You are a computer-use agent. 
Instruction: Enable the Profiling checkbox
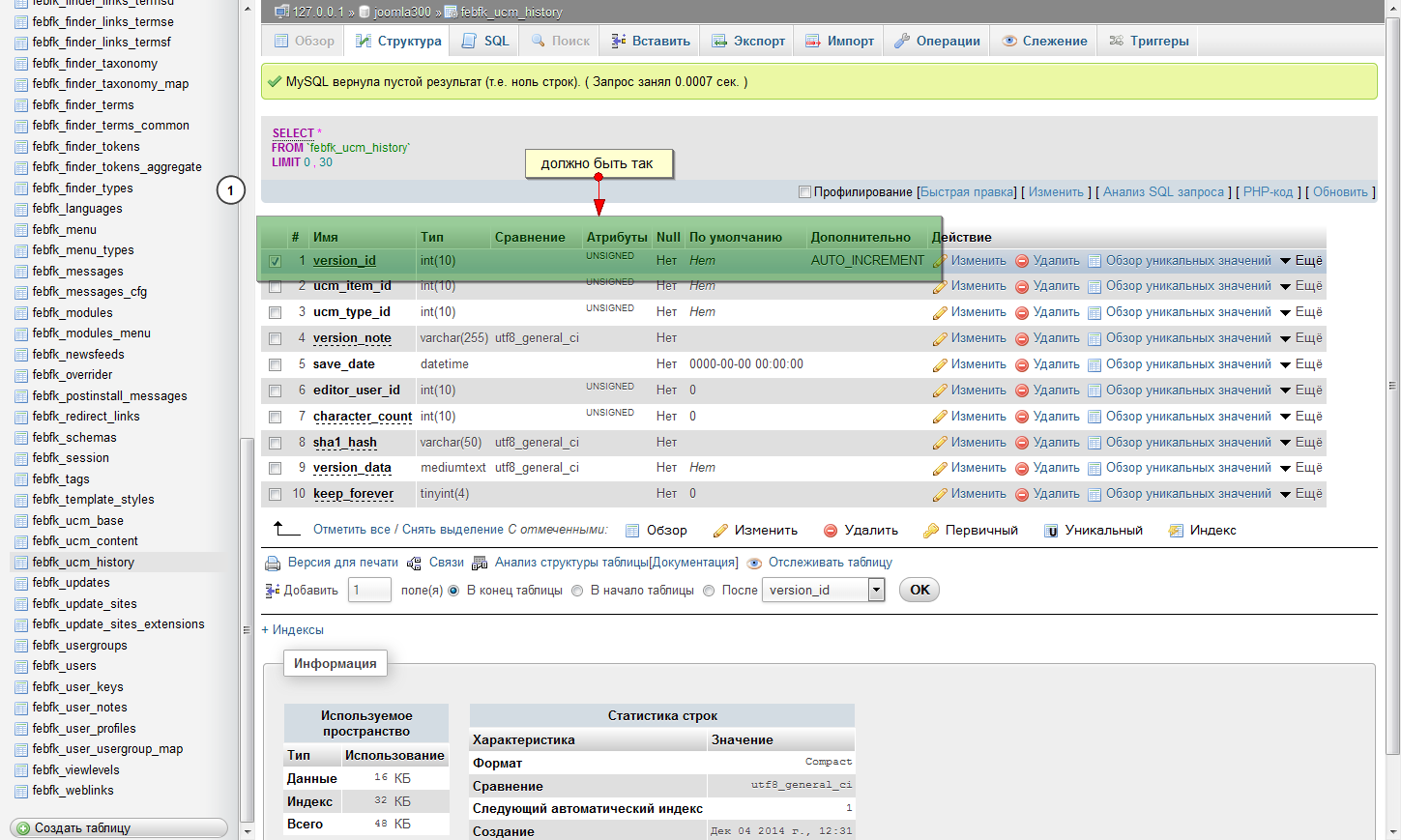tap(804, 192)
